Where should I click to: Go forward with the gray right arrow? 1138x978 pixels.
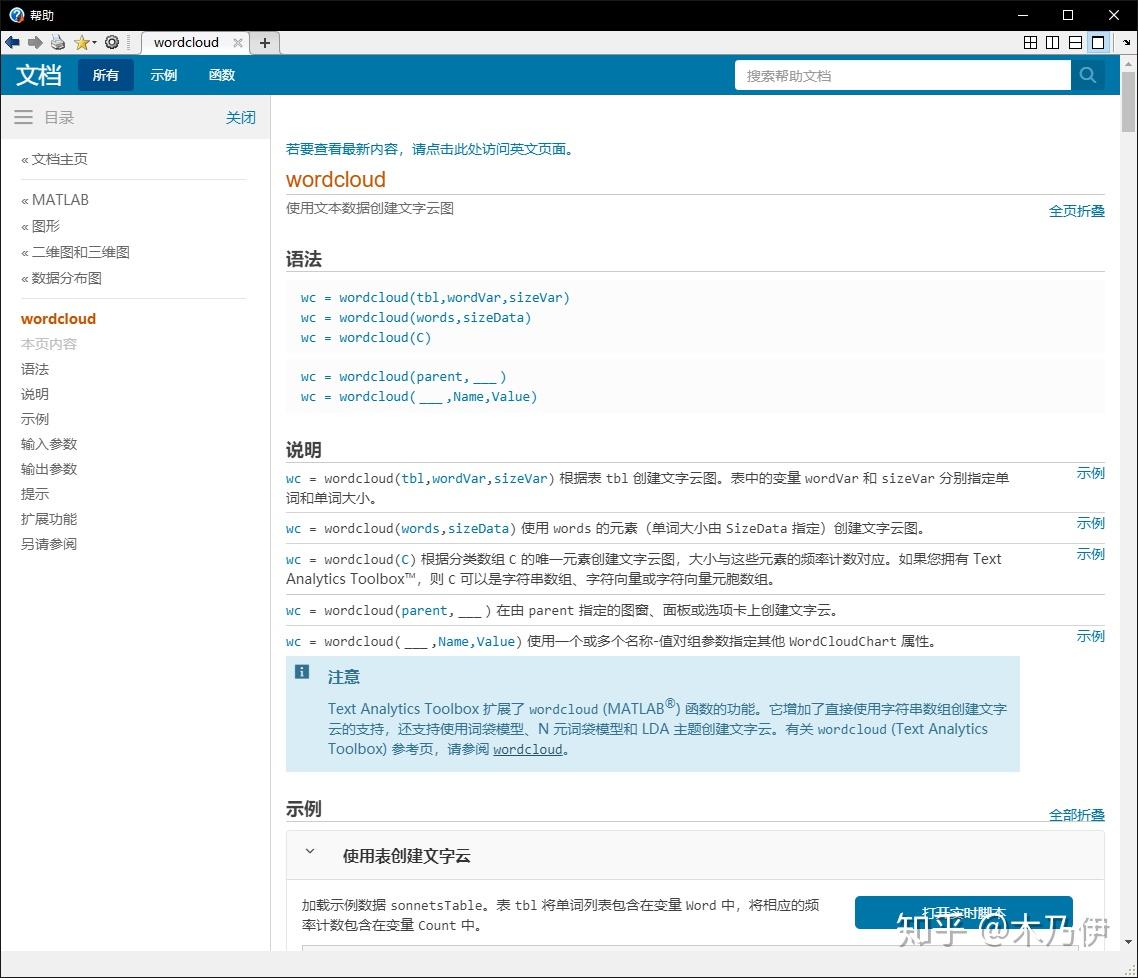click(x=35, y=42)
